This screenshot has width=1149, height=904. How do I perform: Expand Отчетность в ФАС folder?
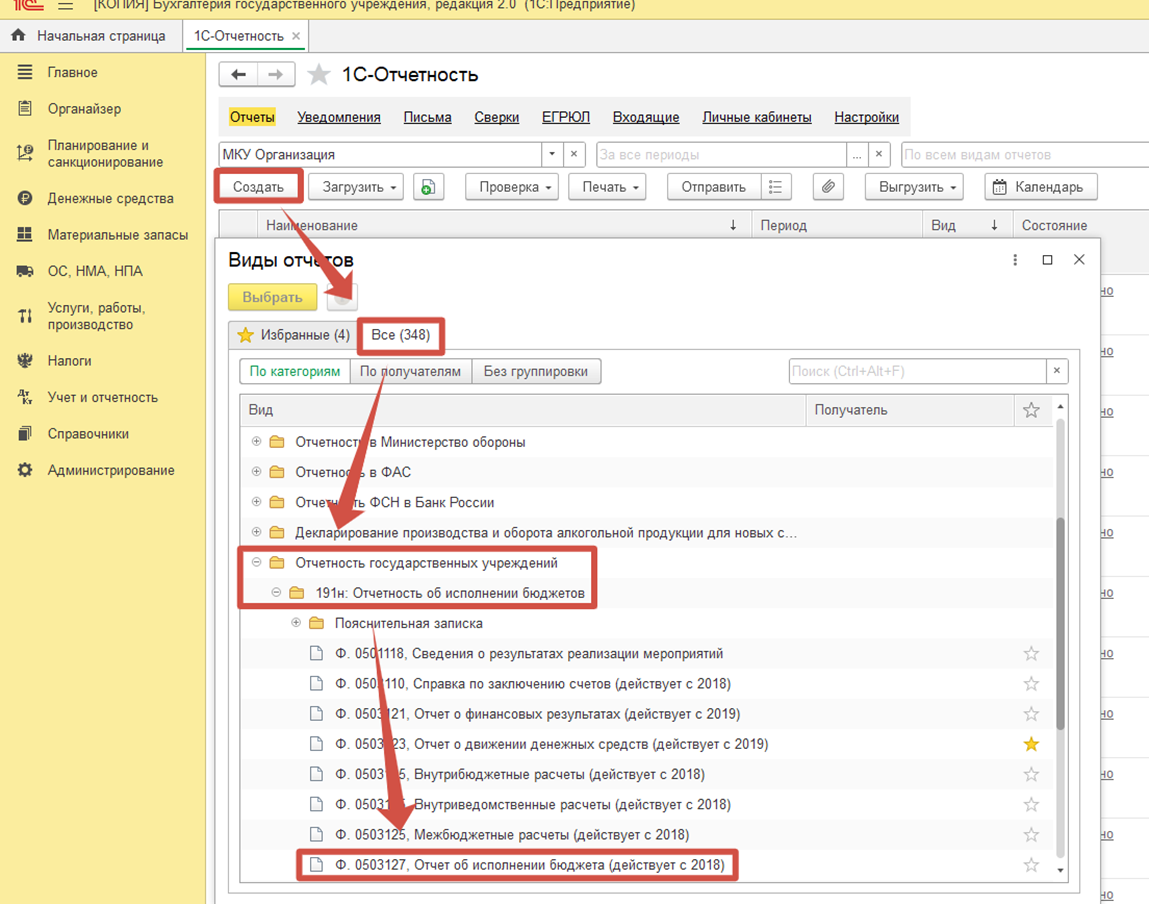pyautogui.click(x=256, y=472)
